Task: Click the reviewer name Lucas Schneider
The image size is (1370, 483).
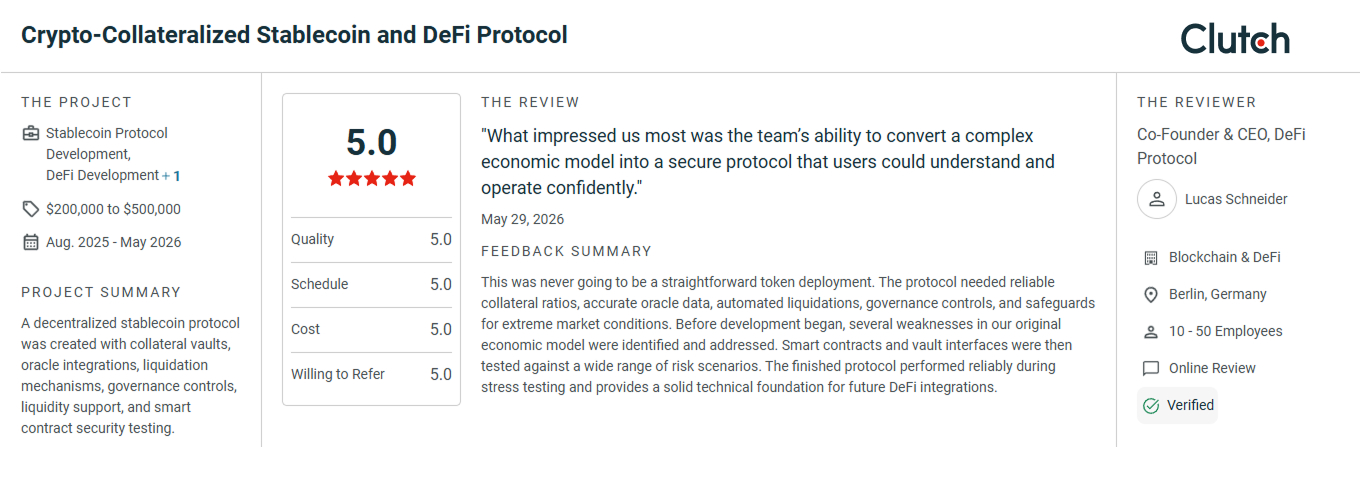Action: pyautogui.click(x=1236, y=199)
